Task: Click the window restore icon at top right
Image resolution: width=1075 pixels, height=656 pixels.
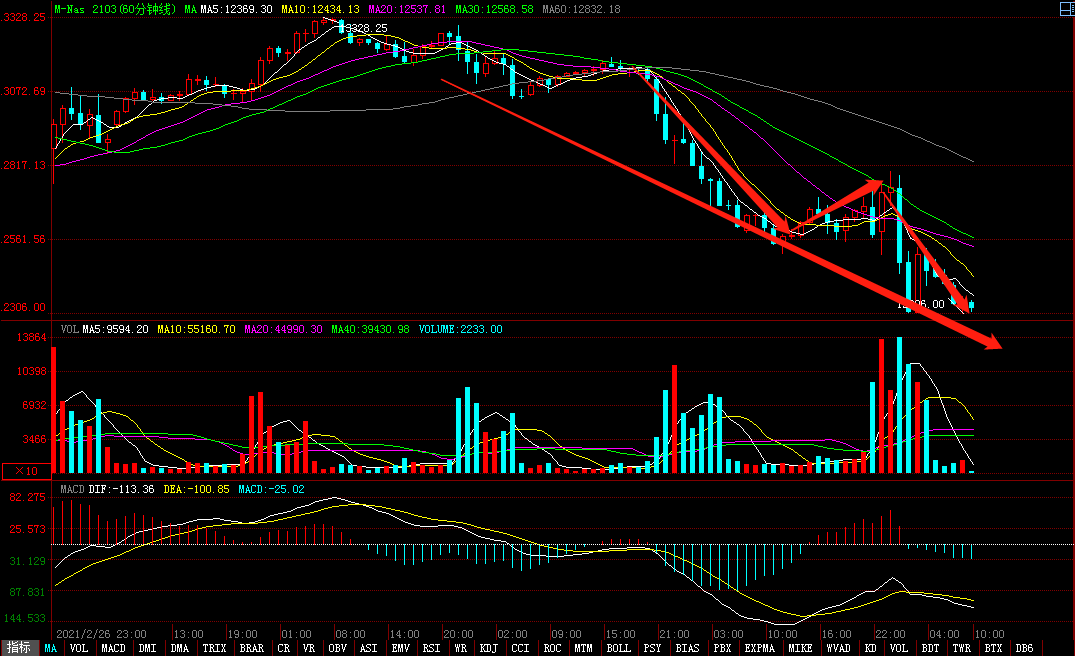Action: [x=1065, y=8]
